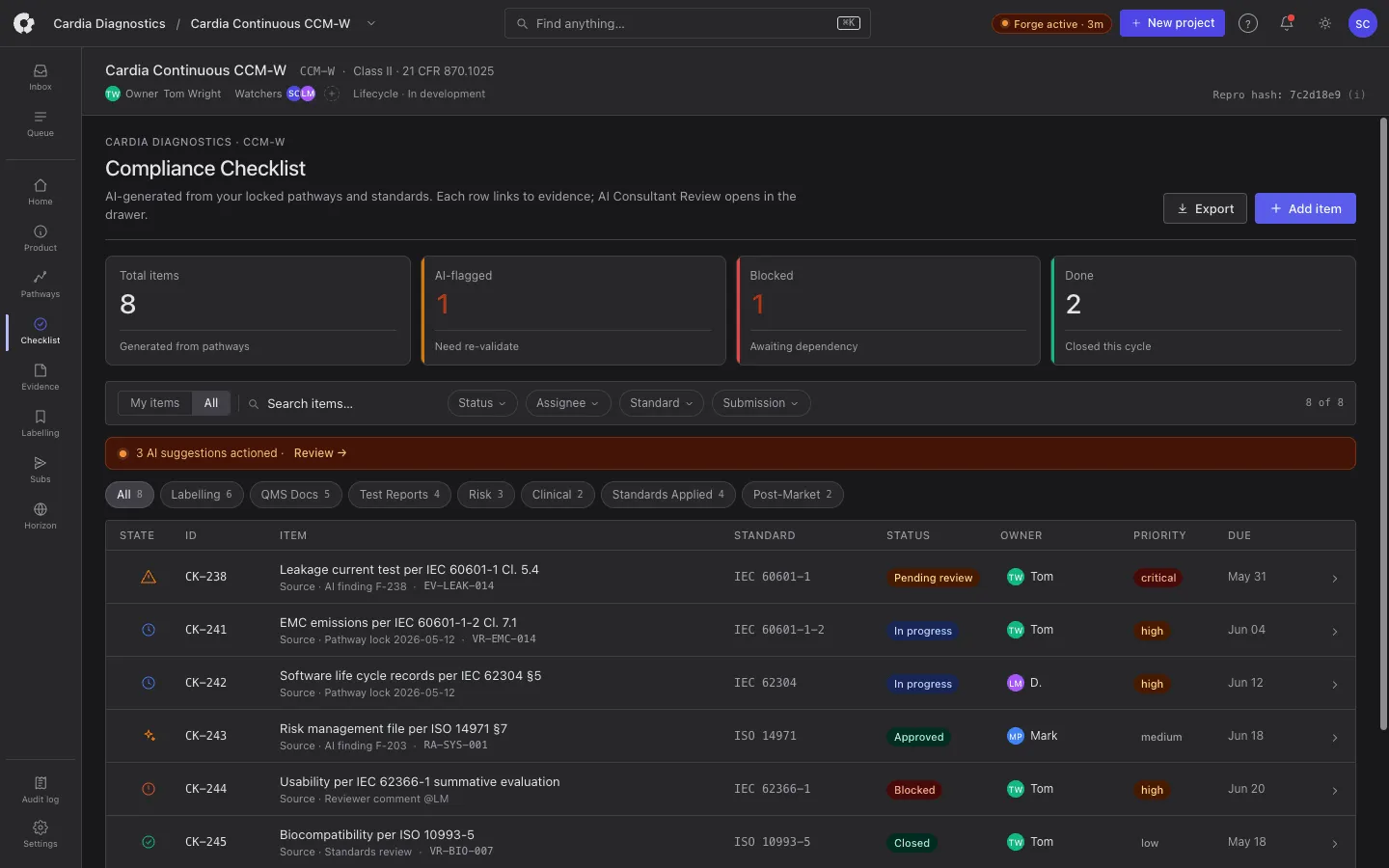The width and height of the screenshot is (1389, 868).
Task: Click the New project button
Action: [x=1172, y=23]
